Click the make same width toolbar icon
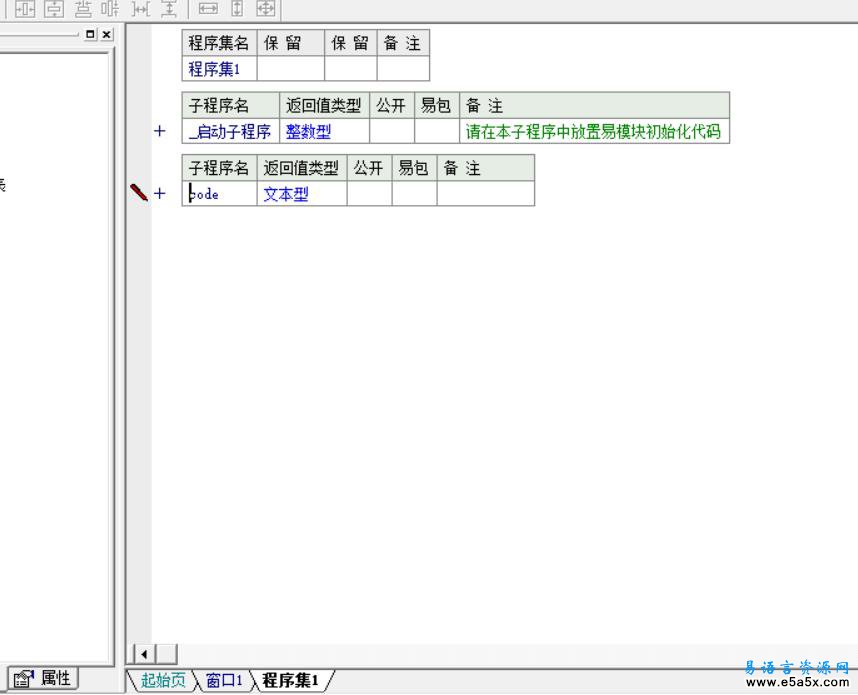 point(208,9)
